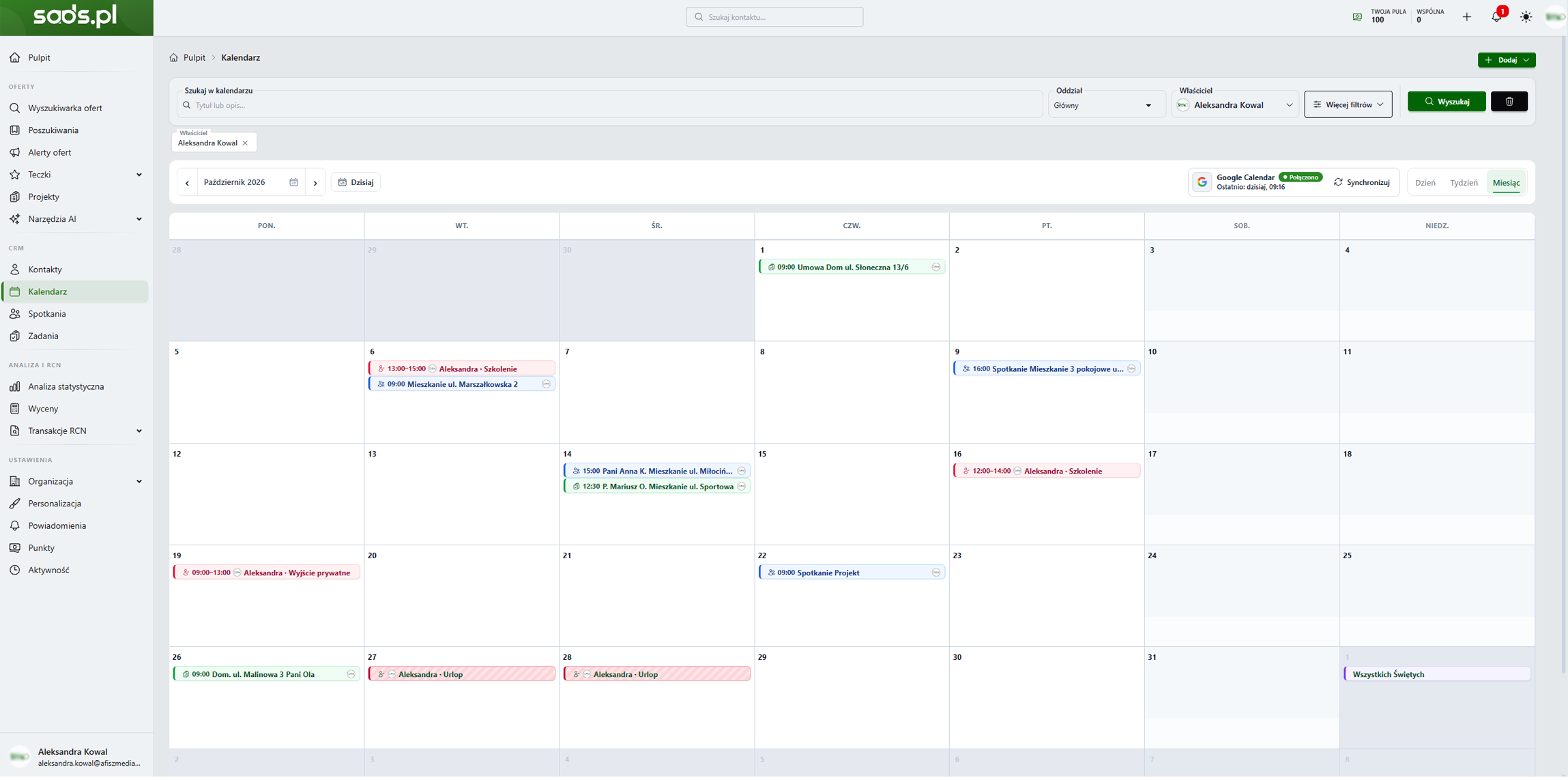Open the Oddział Główny dropdown
This screenshot has width=1568, height=780.
1105,106
